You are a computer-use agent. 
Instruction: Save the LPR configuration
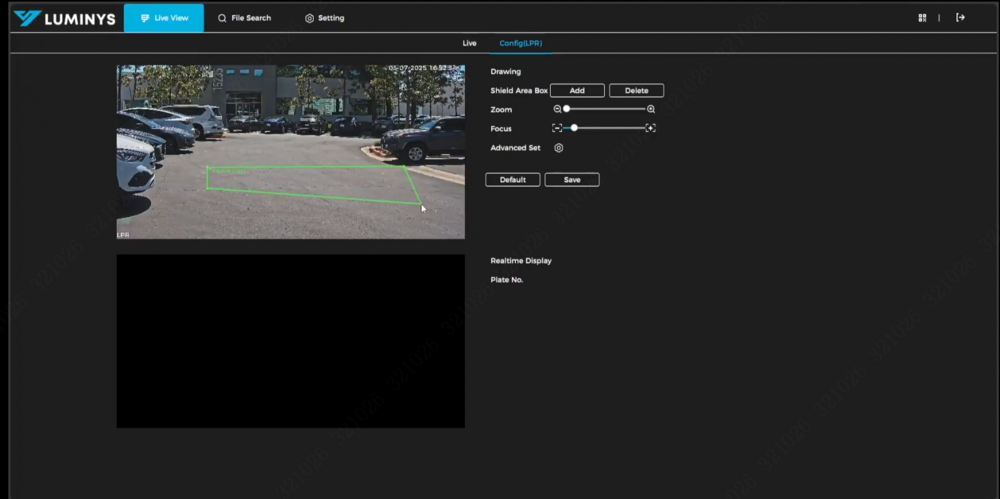click(572, 180)
